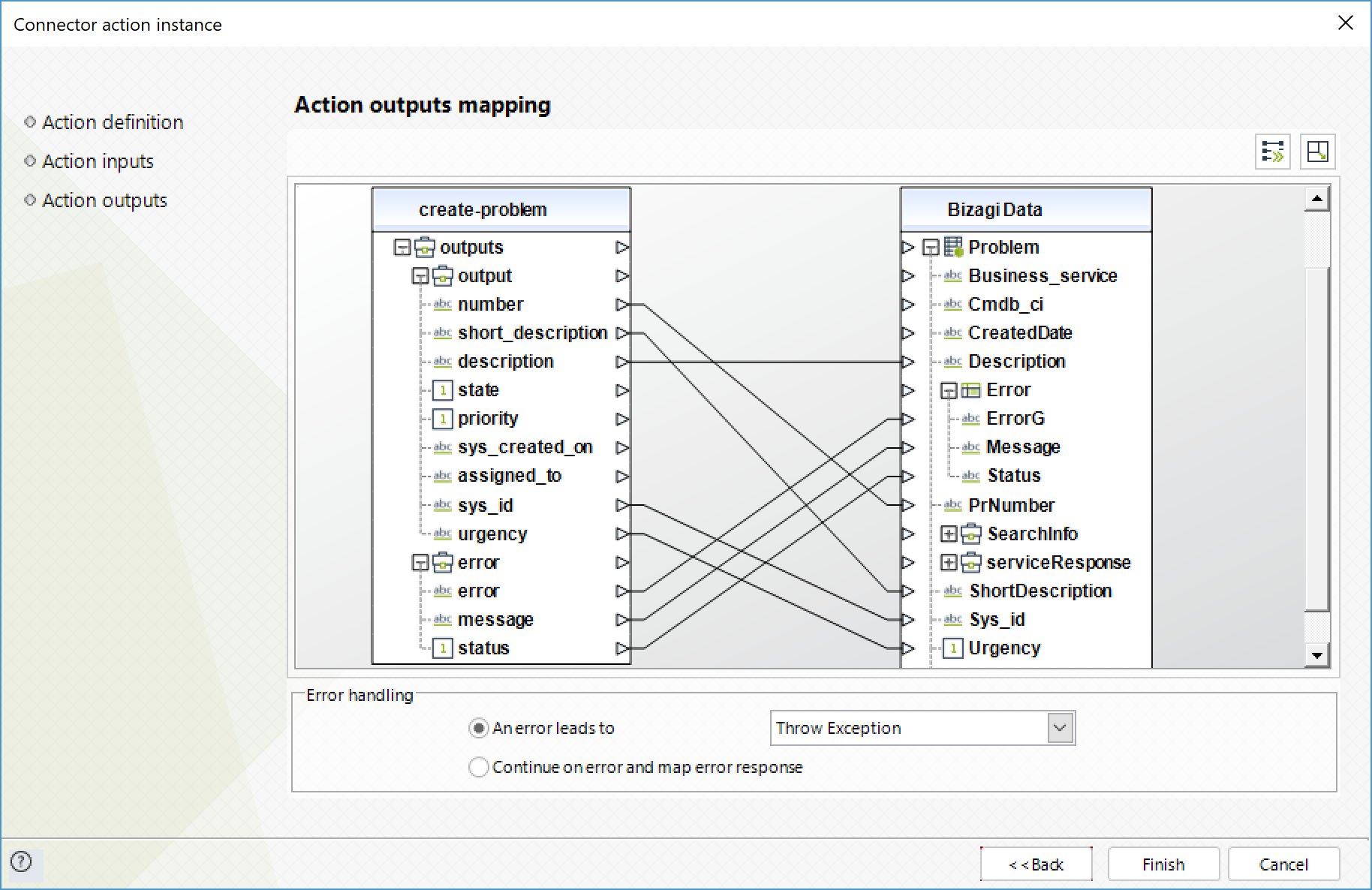Click the mapping scrollbar down arrow
1372x890 pixels.
(x=1316, y=655)
